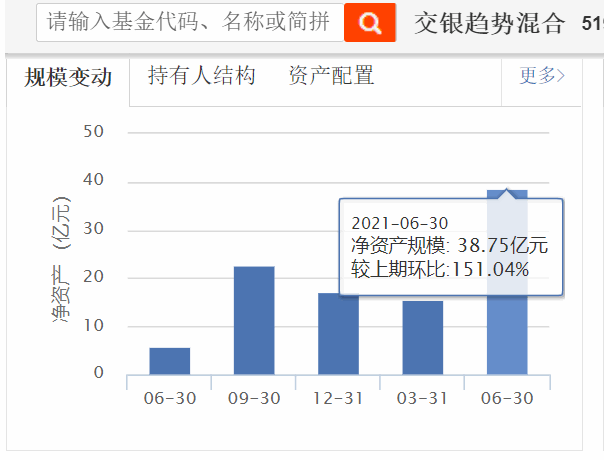Click the 09-30 x-axis label

coord(254,398)
